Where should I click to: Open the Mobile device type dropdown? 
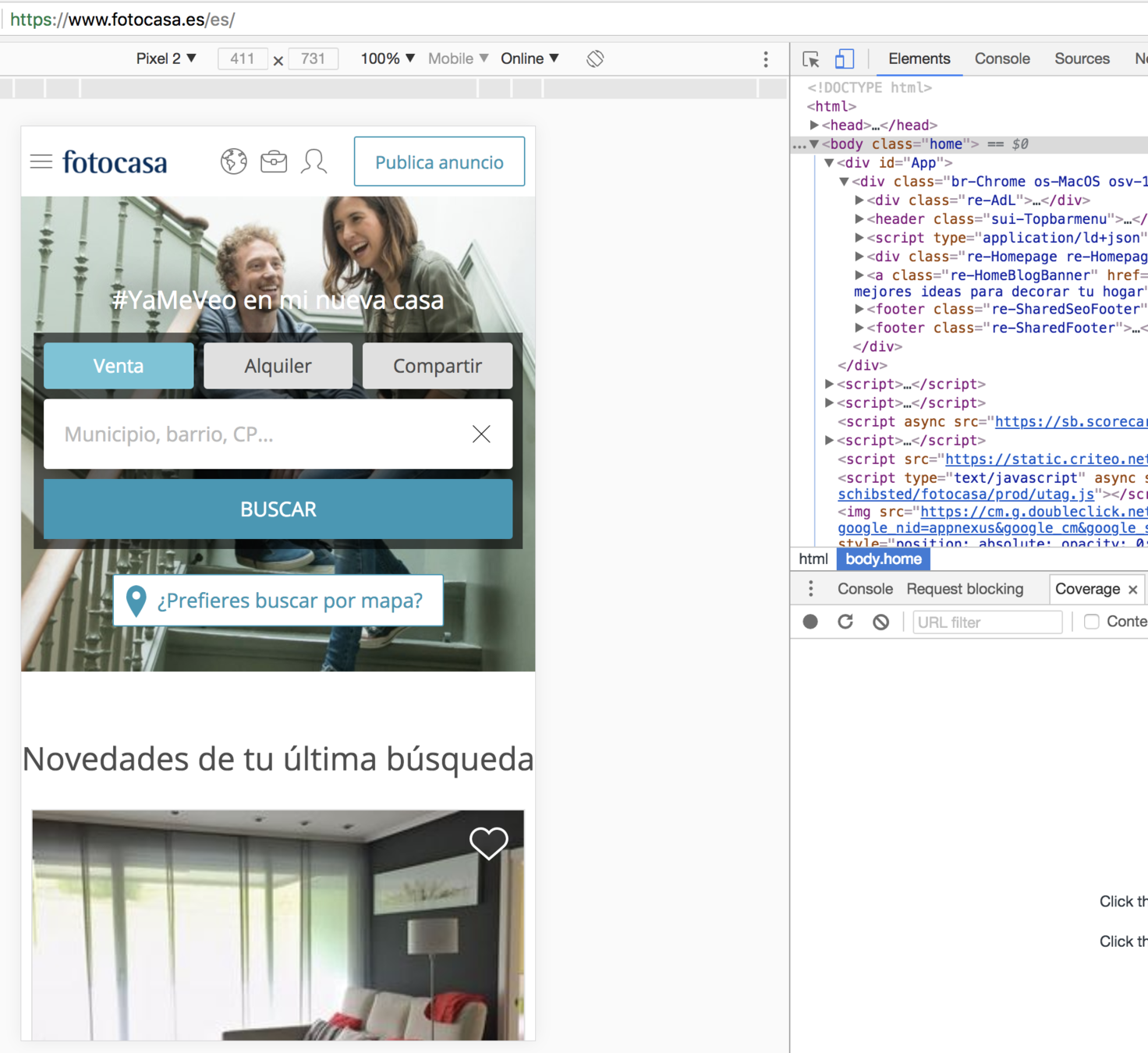point(459,58)
